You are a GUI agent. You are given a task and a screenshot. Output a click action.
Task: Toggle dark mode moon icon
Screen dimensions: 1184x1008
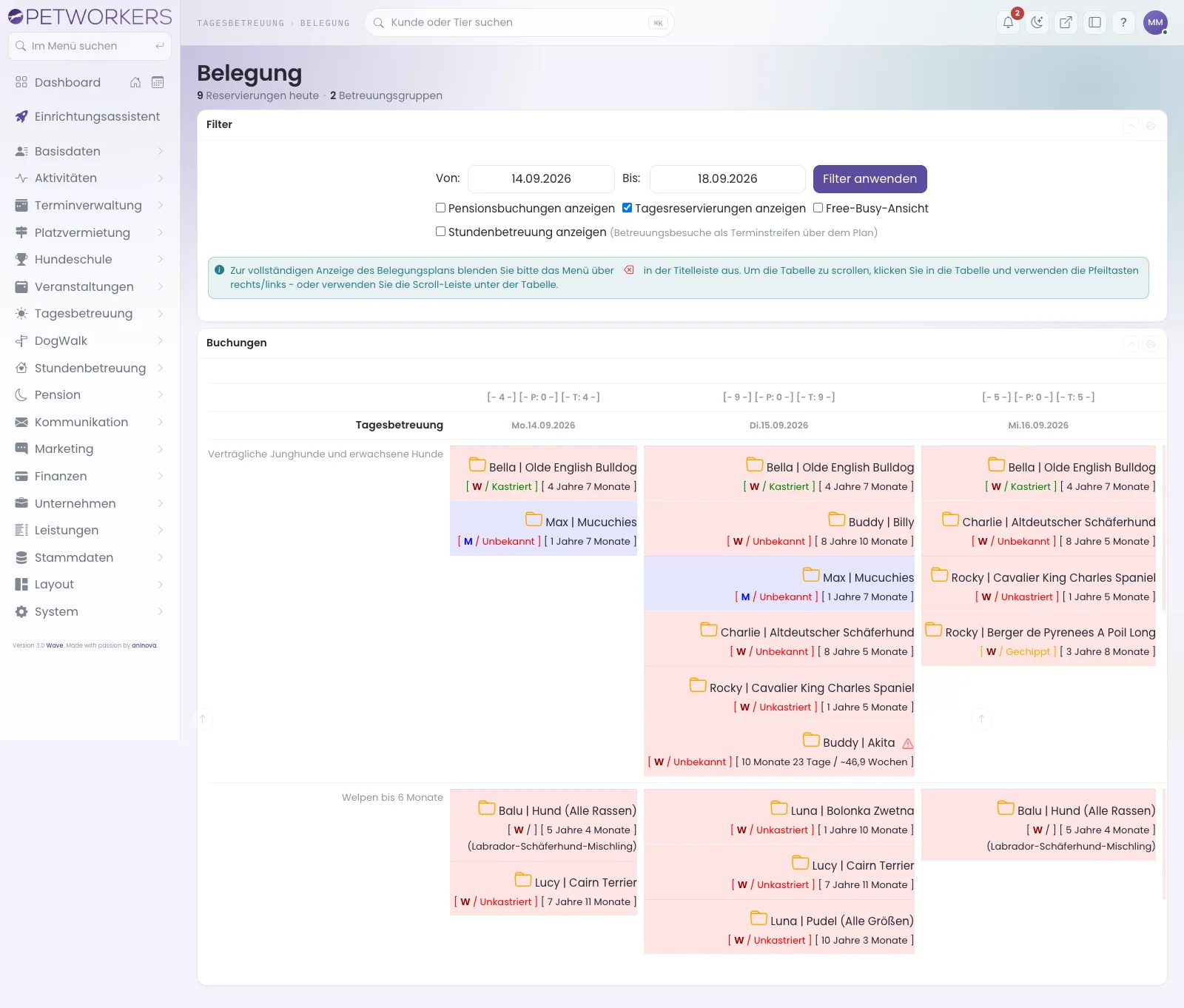(1037, 22)
